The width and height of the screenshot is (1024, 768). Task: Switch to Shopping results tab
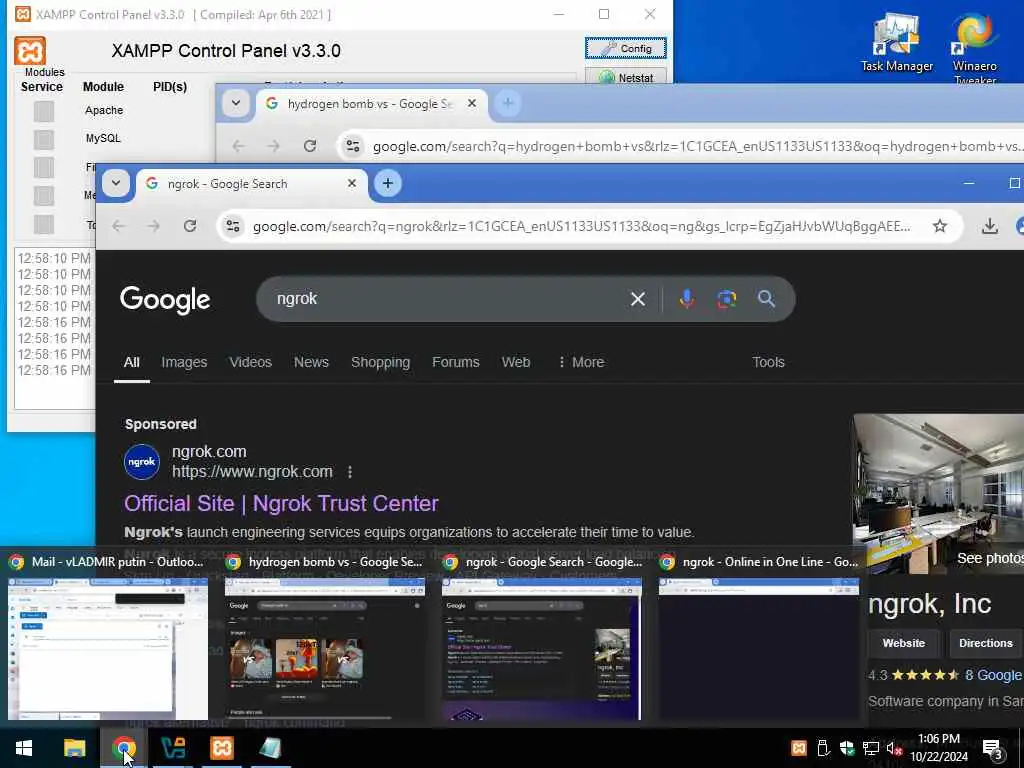coord(381,362)
